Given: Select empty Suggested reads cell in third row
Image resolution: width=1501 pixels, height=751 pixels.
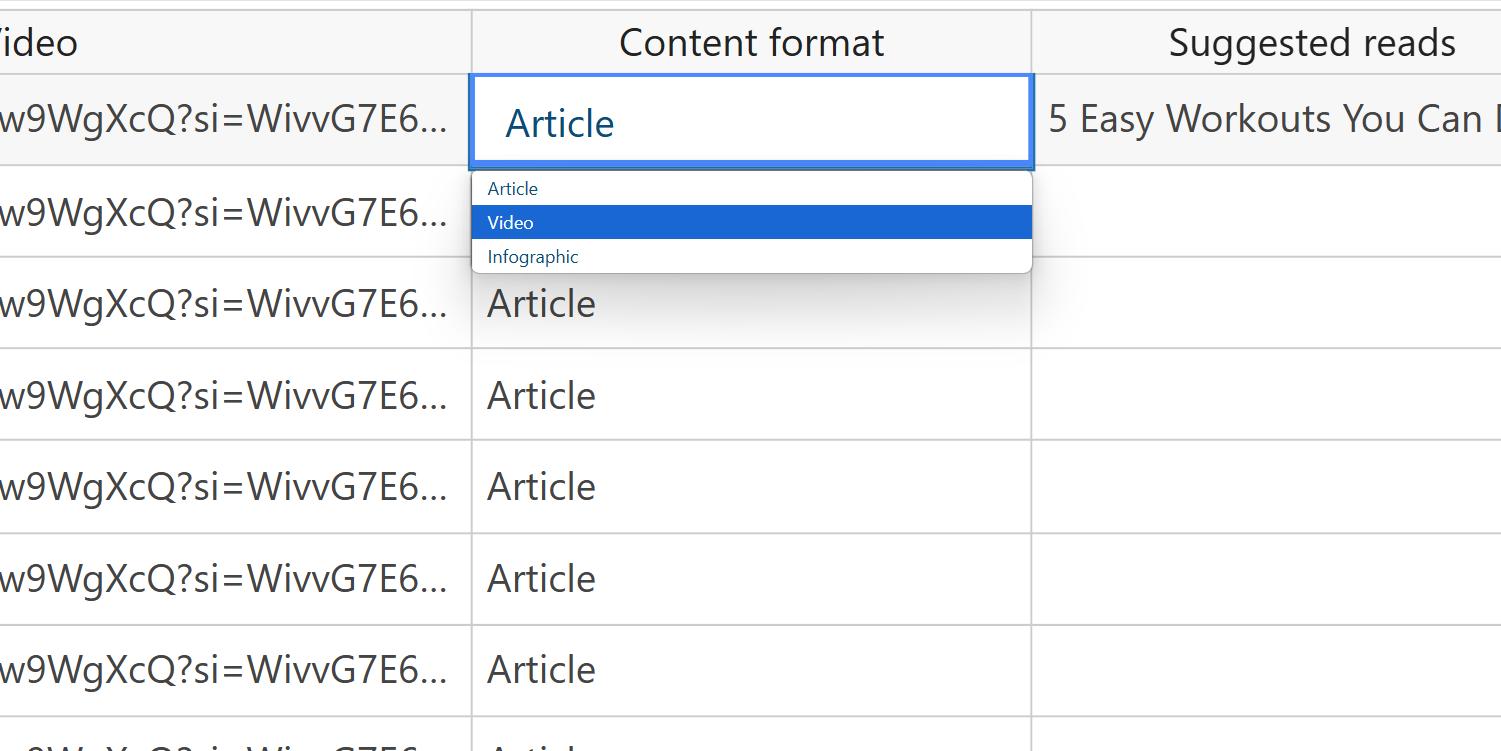Looking at the screenshot, I should 1266,303.
